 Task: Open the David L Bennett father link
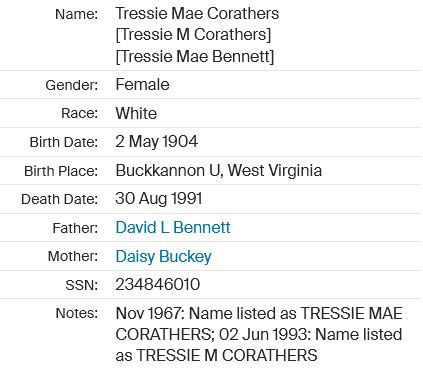point(173,228)
